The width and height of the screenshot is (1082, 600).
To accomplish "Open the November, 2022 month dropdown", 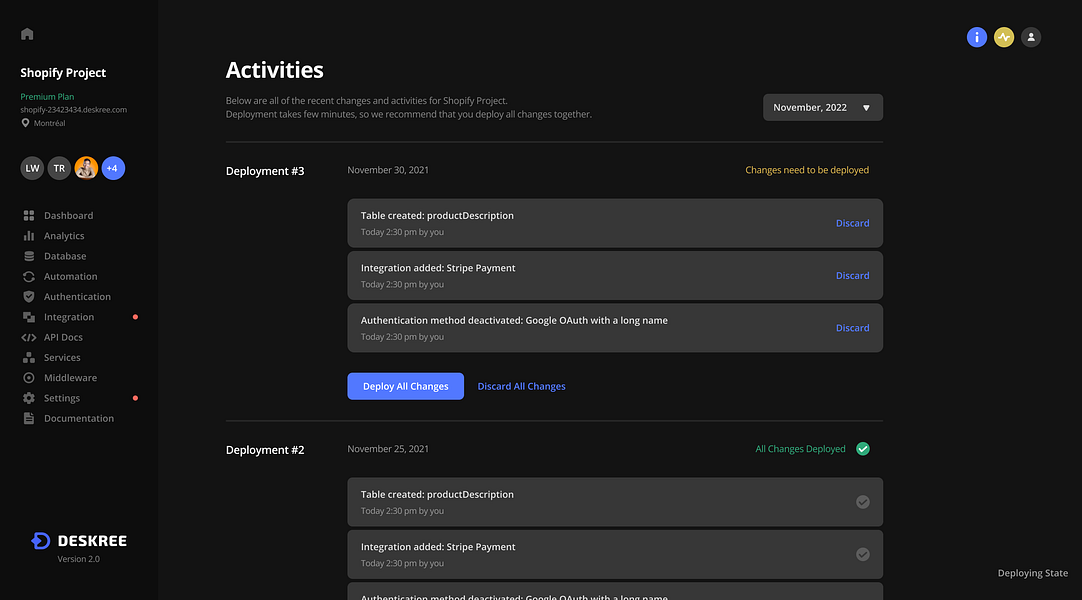I will [x=822, y=108].
